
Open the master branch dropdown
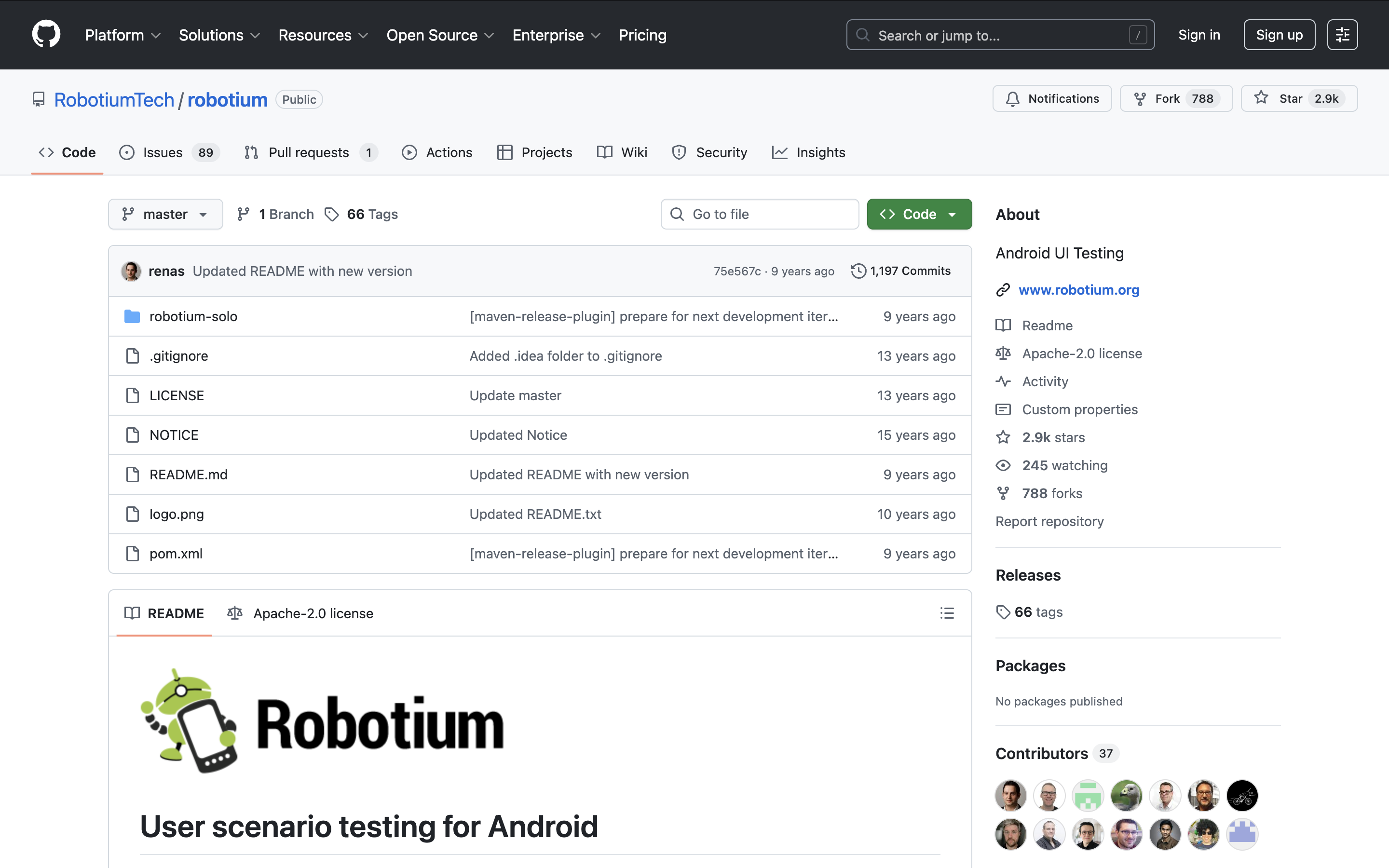165,214
